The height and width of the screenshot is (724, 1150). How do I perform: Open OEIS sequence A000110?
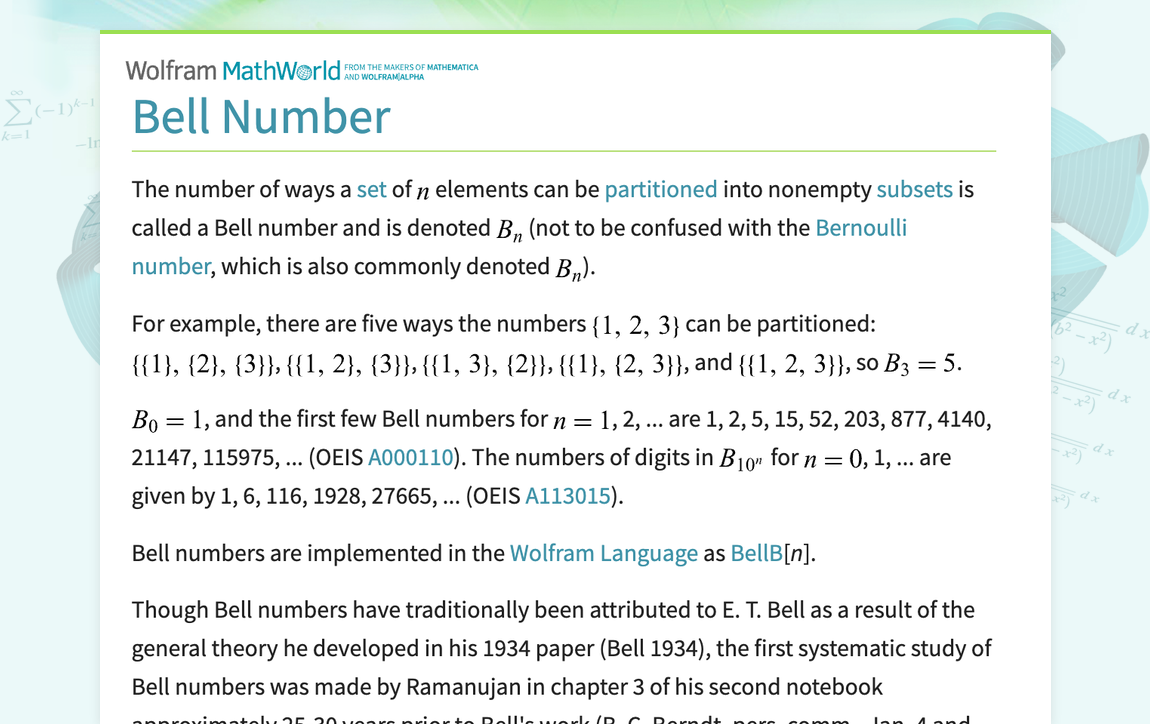(409, 457)
